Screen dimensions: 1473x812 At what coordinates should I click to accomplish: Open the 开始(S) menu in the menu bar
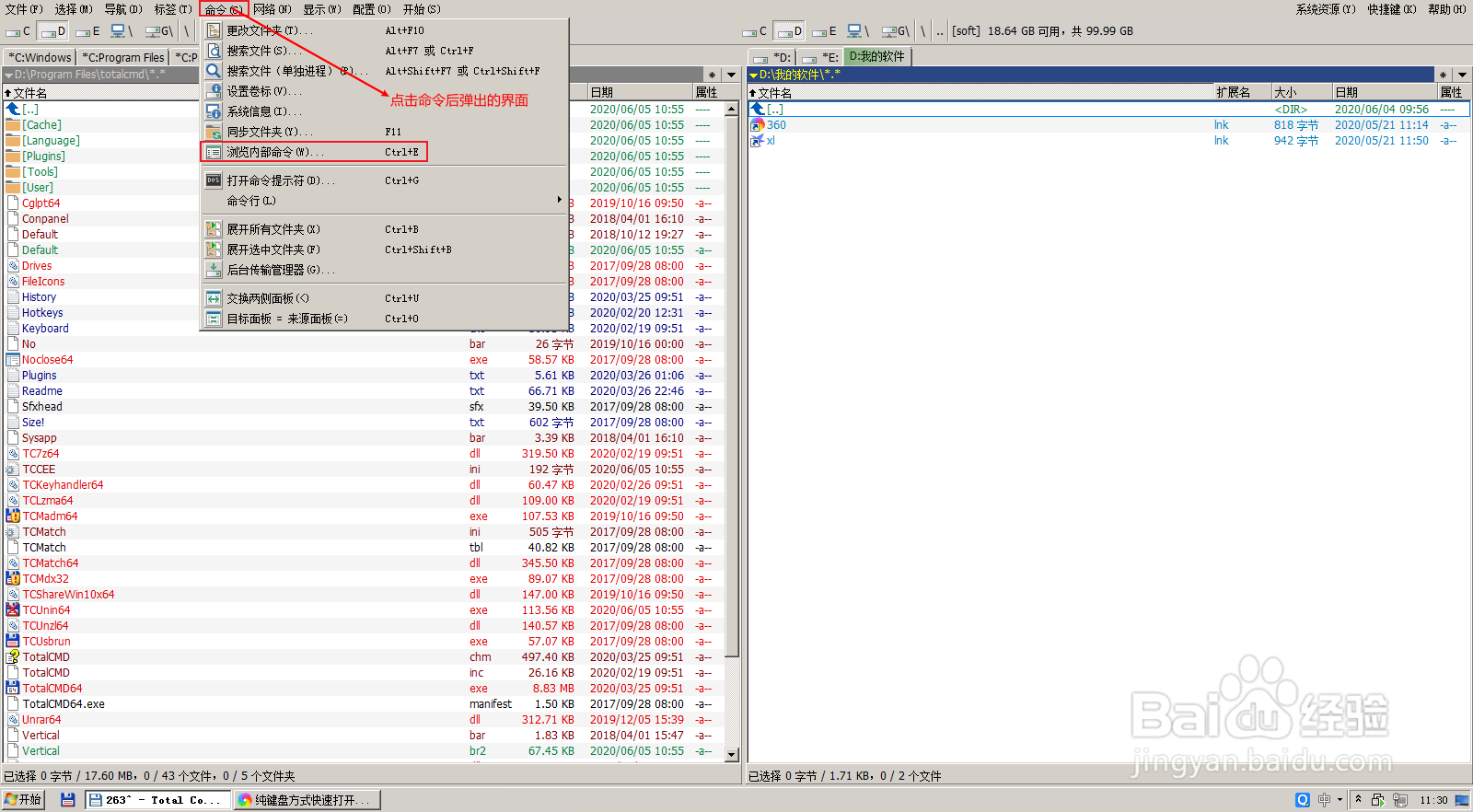pyautogui.click(x=422, y=9)
